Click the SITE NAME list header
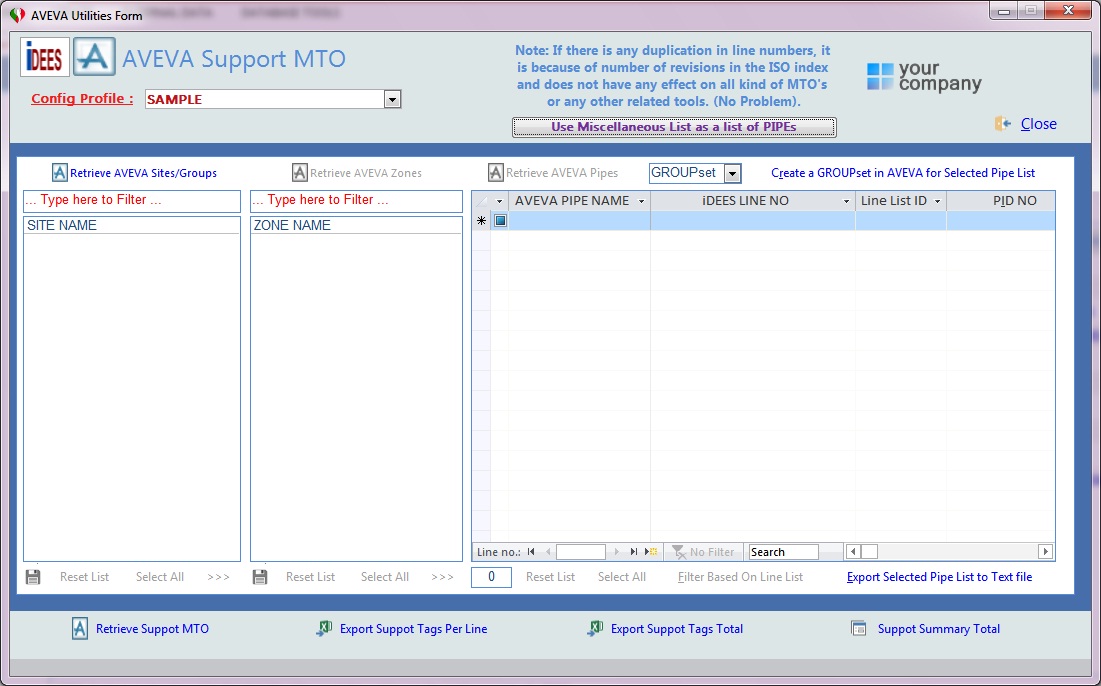 [x=132, y=225]
